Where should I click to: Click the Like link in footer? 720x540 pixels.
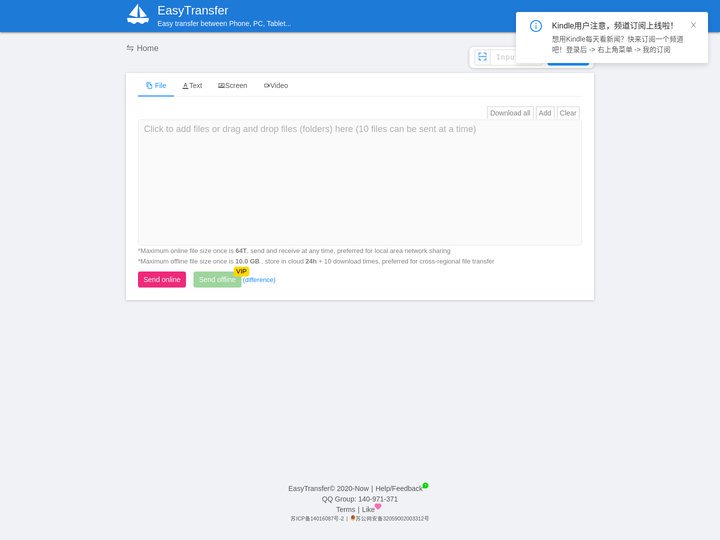pos(368,510)
